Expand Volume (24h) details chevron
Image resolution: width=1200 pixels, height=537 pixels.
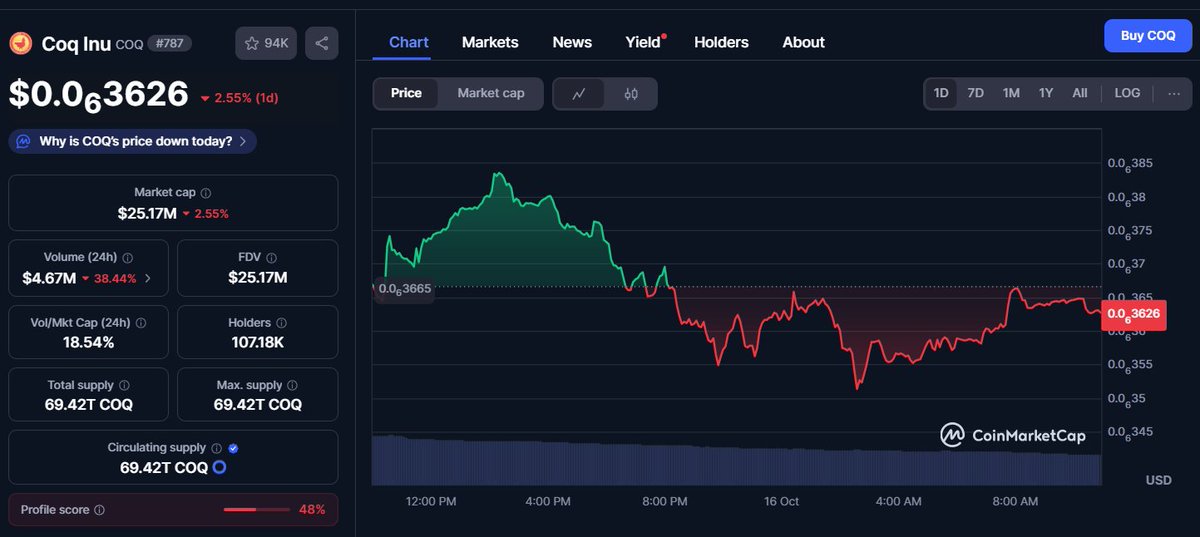[148, 278]
